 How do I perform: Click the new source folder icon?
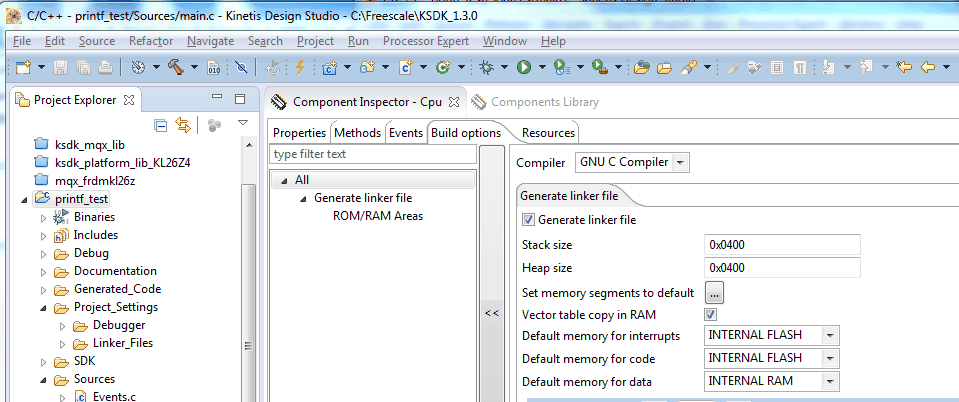coord(367,67)
